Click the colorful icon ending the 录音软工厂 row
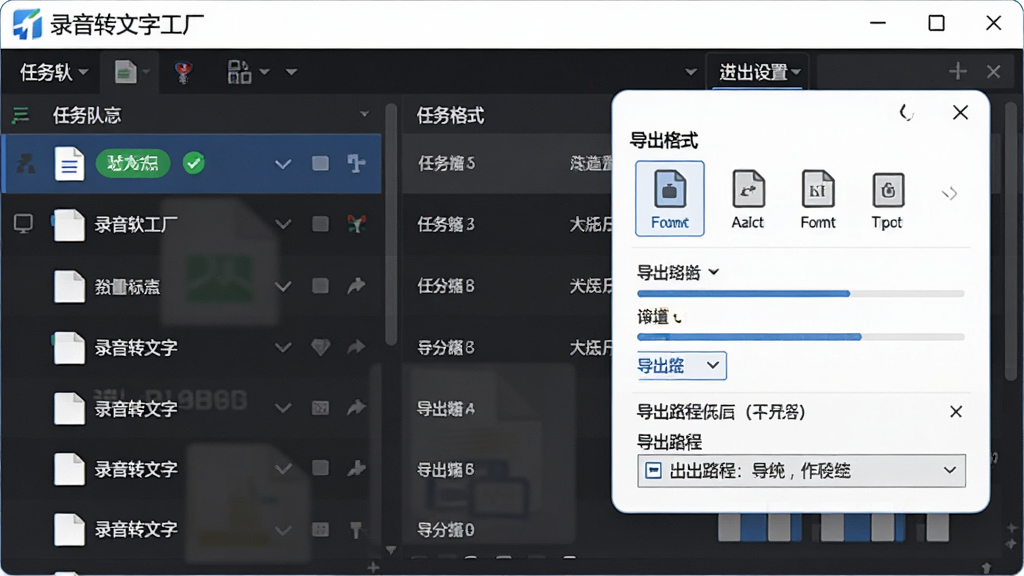Viewport: 1024px width, 576px height. 356,224
